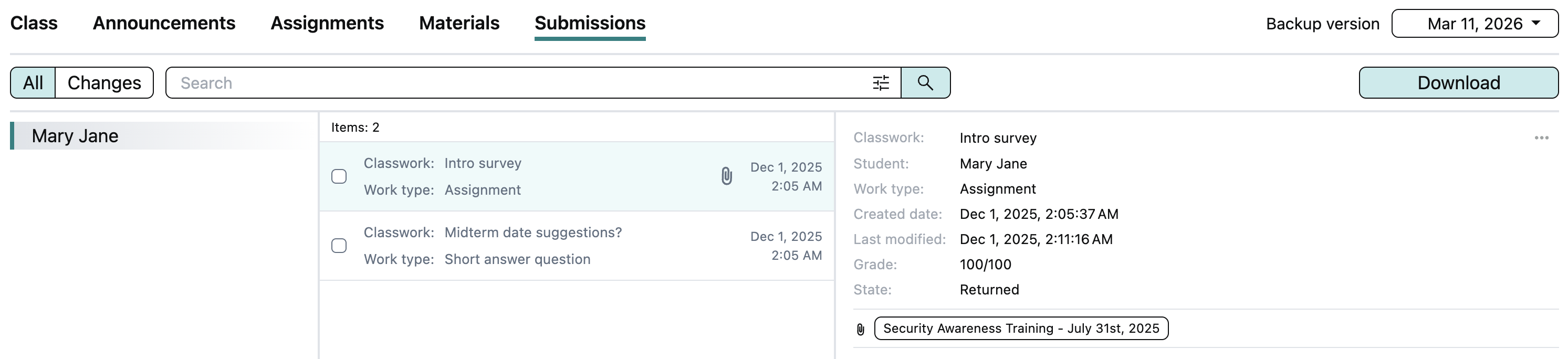This screenshot has height=359, width=1568.
Task: Go to the Assignments tab
Action: pyautogui.click(x=327, y=23)
